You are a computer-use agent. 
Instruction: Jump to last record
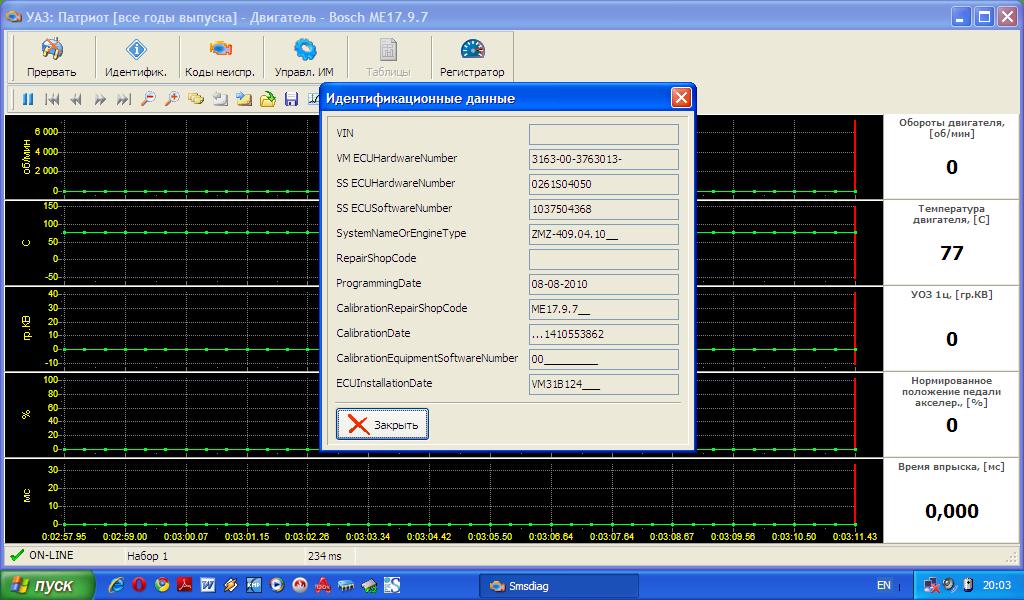coord(123,99)
